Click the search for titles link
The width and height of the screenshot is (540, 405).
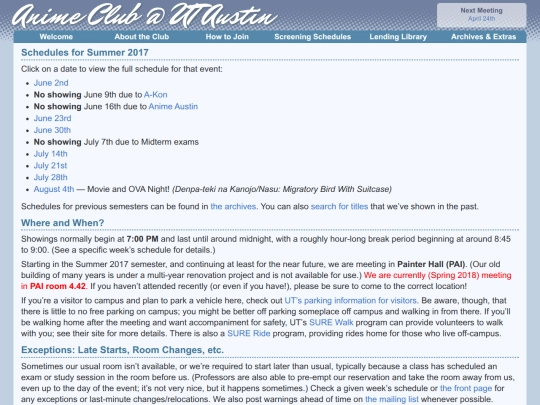coord(339,206)
